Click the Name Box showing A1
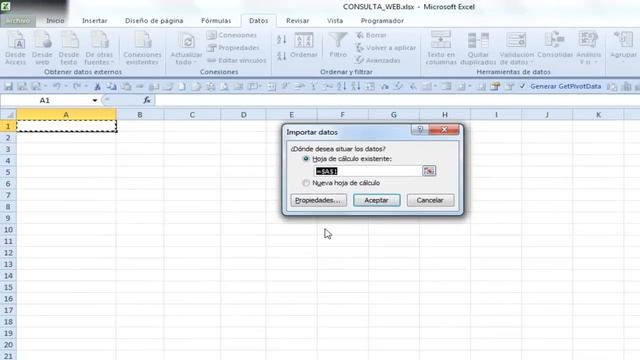Viewport: 640px width, 360px height. click(x=46, y=100)
